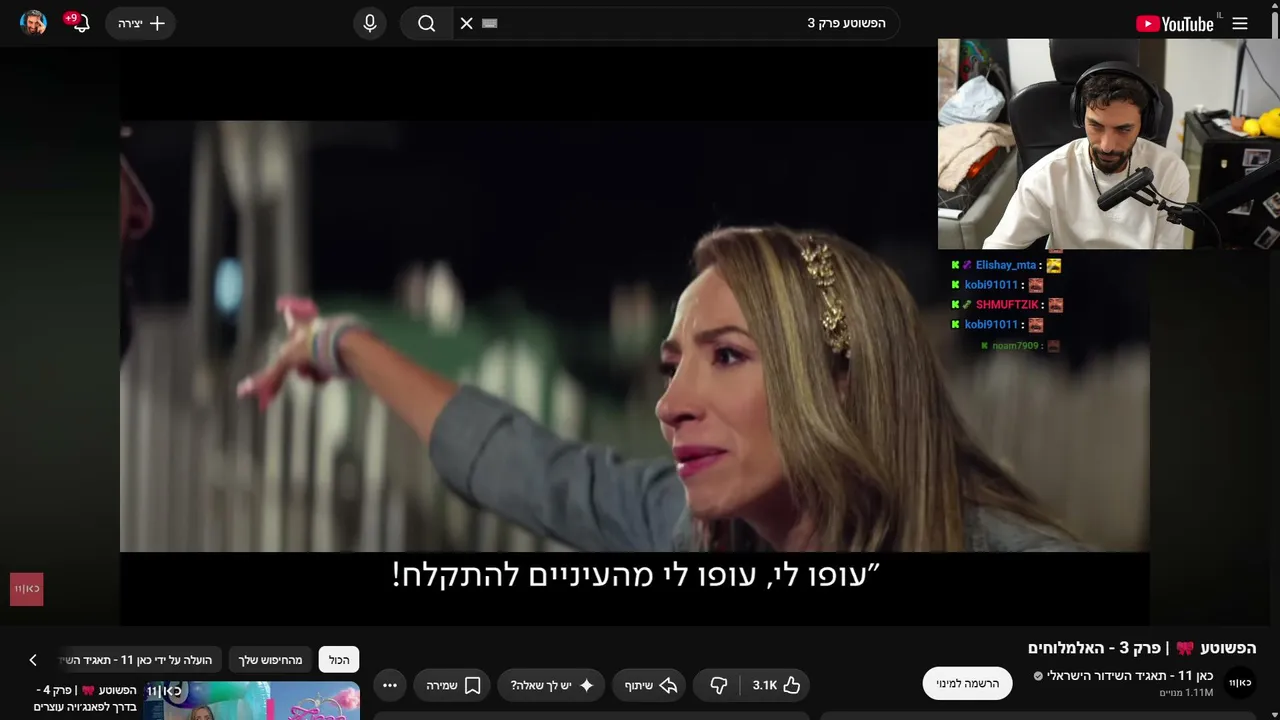The width and height of the screenshot is (1280, 720).
Task: Open the כאן 11 channel avatar
Action: tap(1240, 683)
